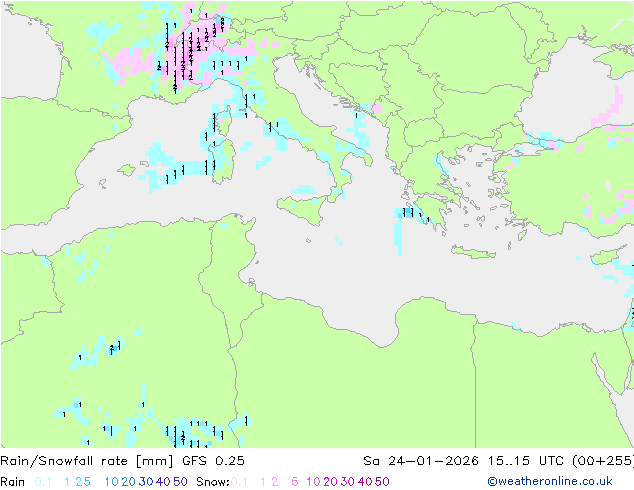634x490 pixels.
Task: Click the 'GFS 0.25' model label
Action: 213,461
